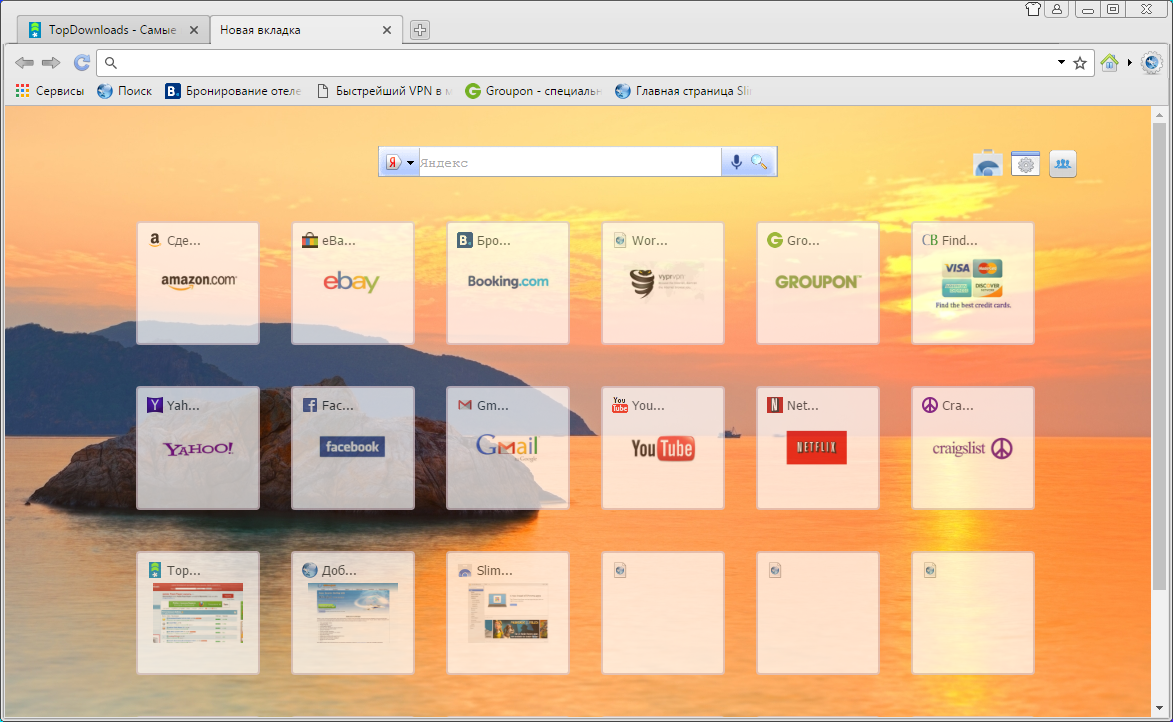This screenshot has height=722, width=1173.
Task: Open the home page icon
Action: coord(1109,63)
